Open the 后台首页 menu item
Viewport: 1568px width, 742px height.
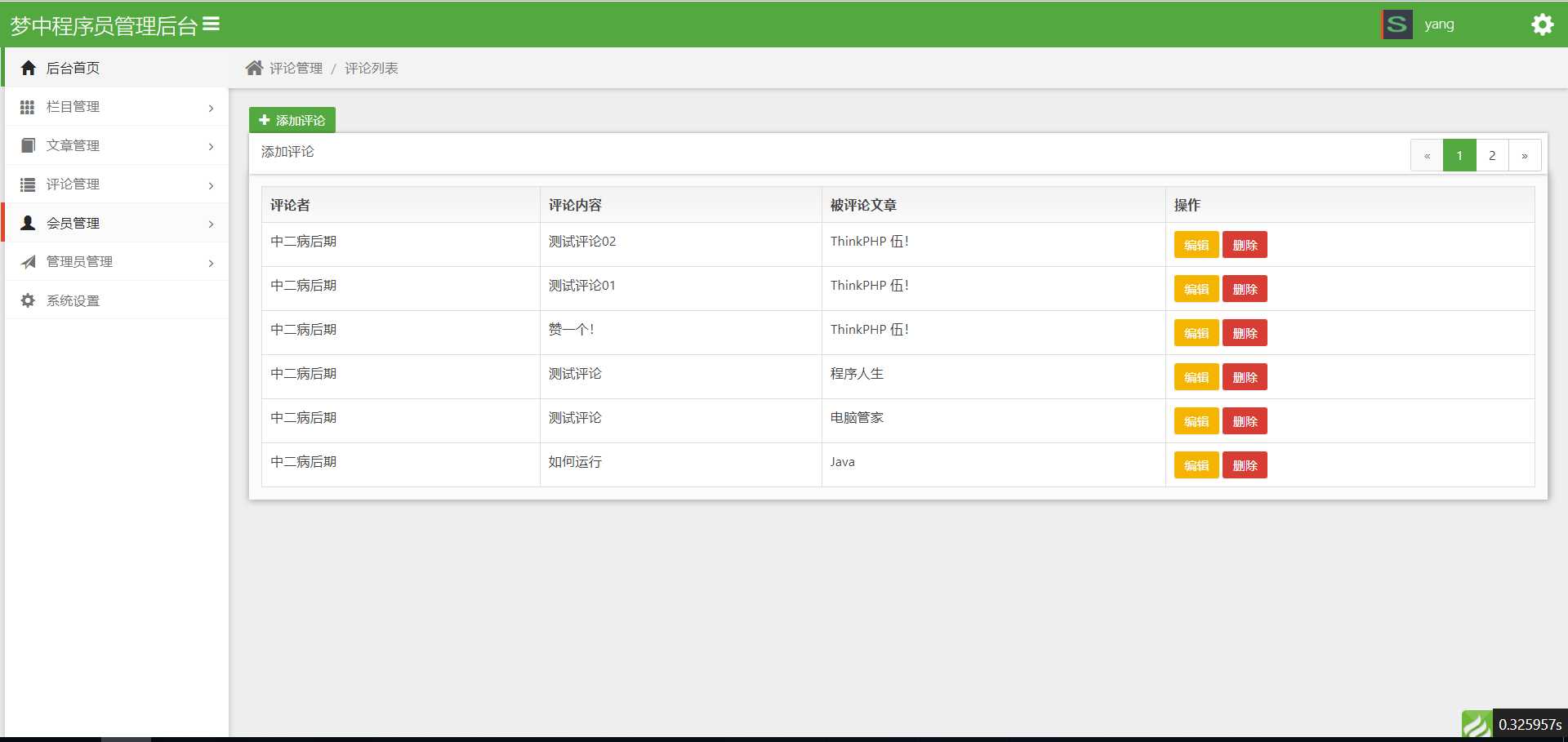tap(116, 68)
